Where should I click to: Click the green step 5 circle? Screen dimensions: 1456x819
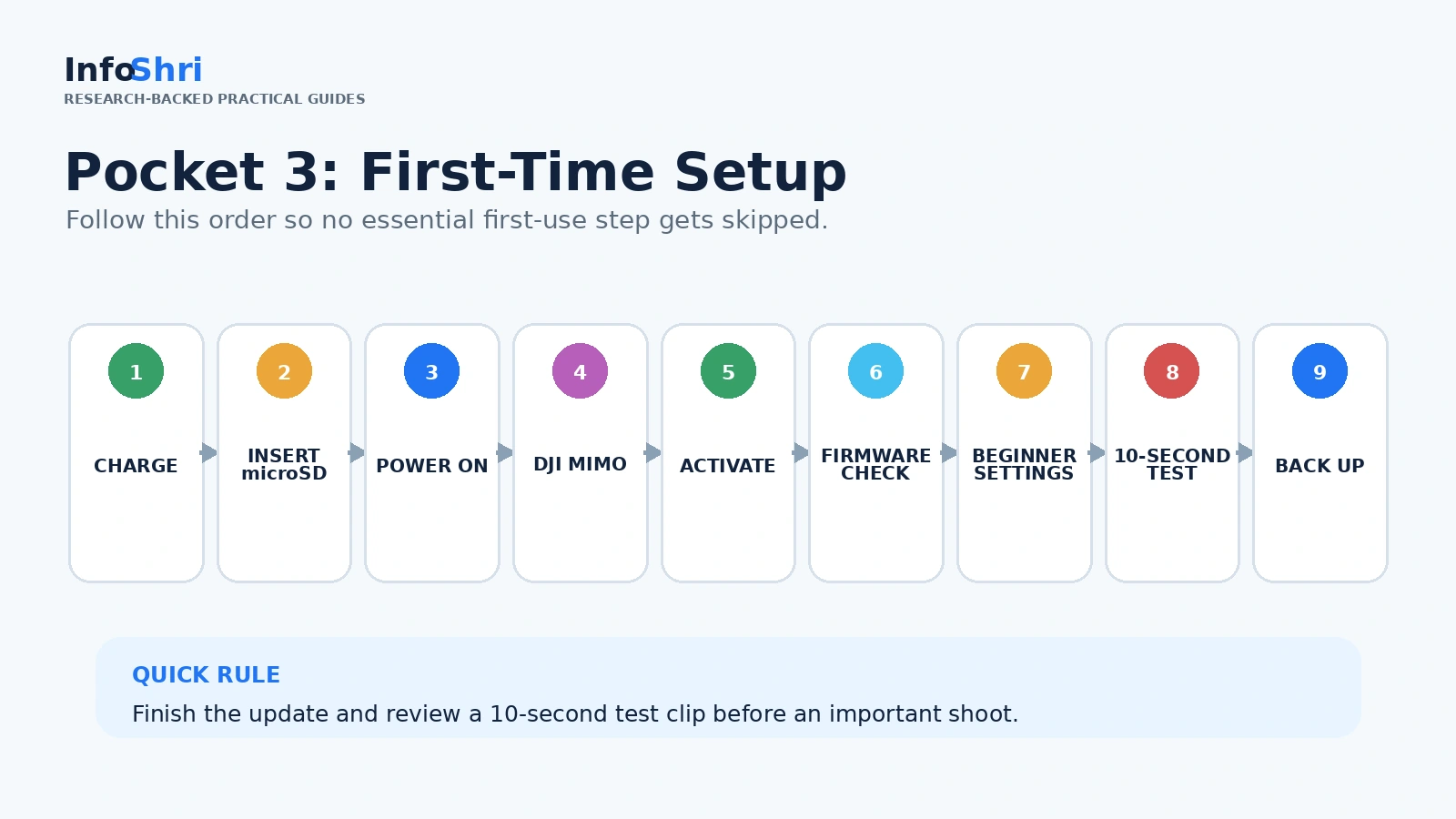point(728,370)
